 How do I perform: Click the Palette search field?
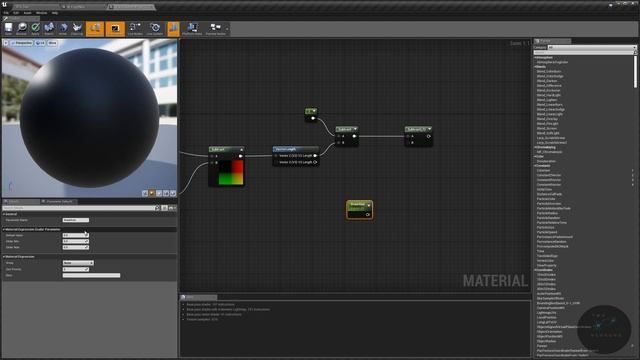tap(584, 53)
